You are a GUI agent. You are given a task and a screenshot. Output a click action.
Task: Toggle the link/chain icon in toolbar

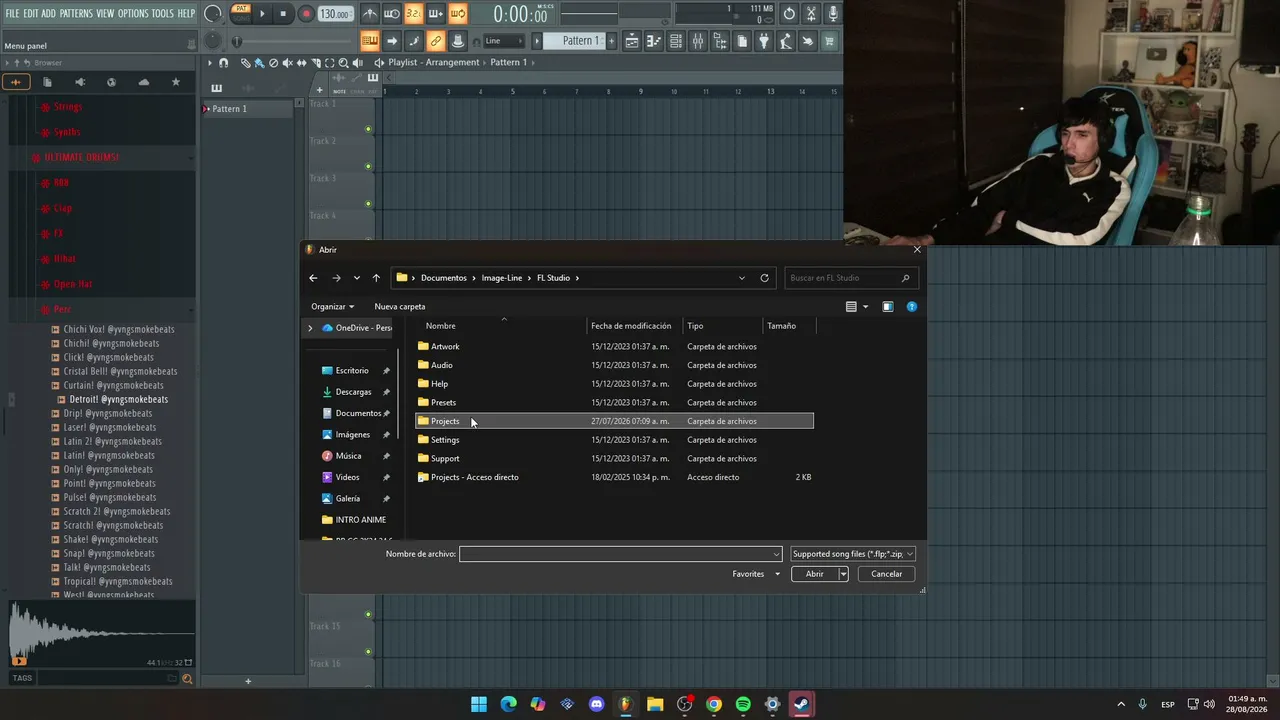[x=435, y=41]
